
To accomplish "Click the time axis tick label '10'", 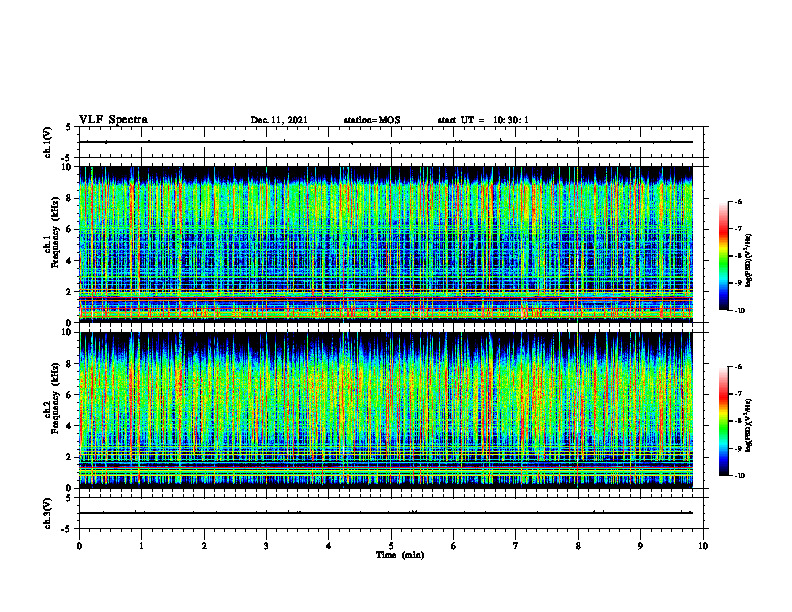I will pos(703,546).
